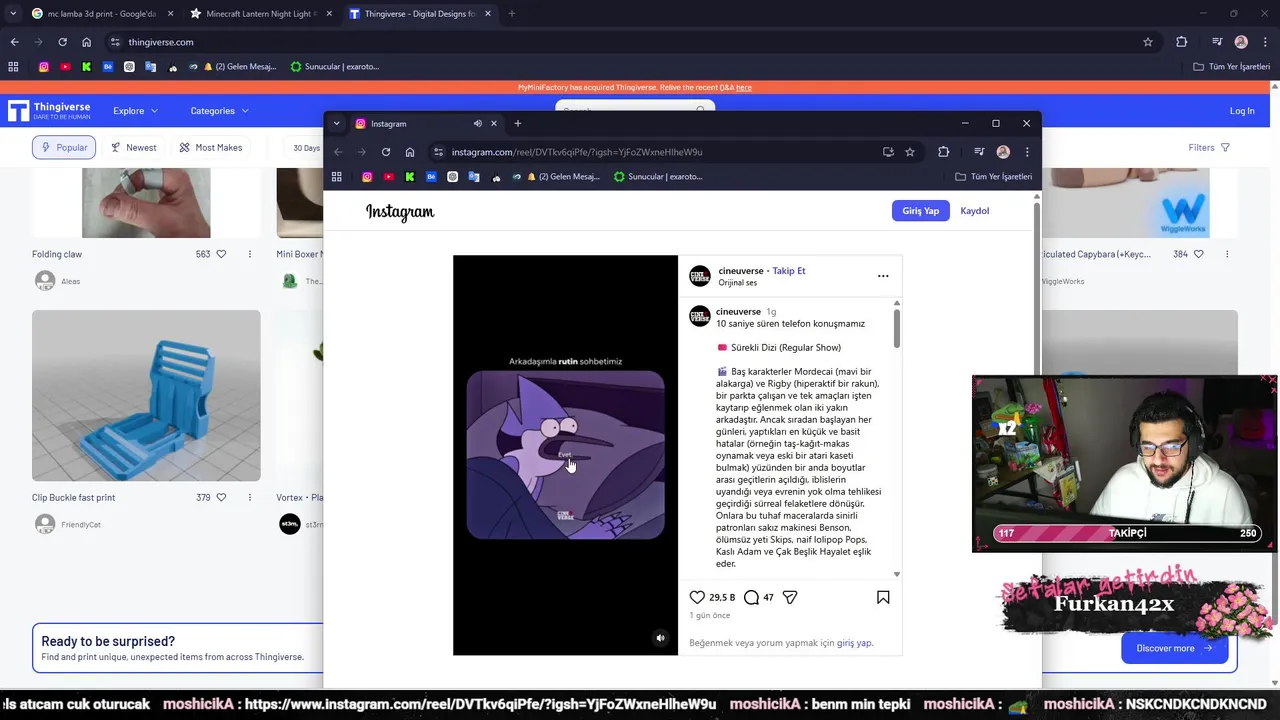This screenshot has width=1280, height=720.
Task: Bookmark the Instagram page with the star
Action: [910, 152]
